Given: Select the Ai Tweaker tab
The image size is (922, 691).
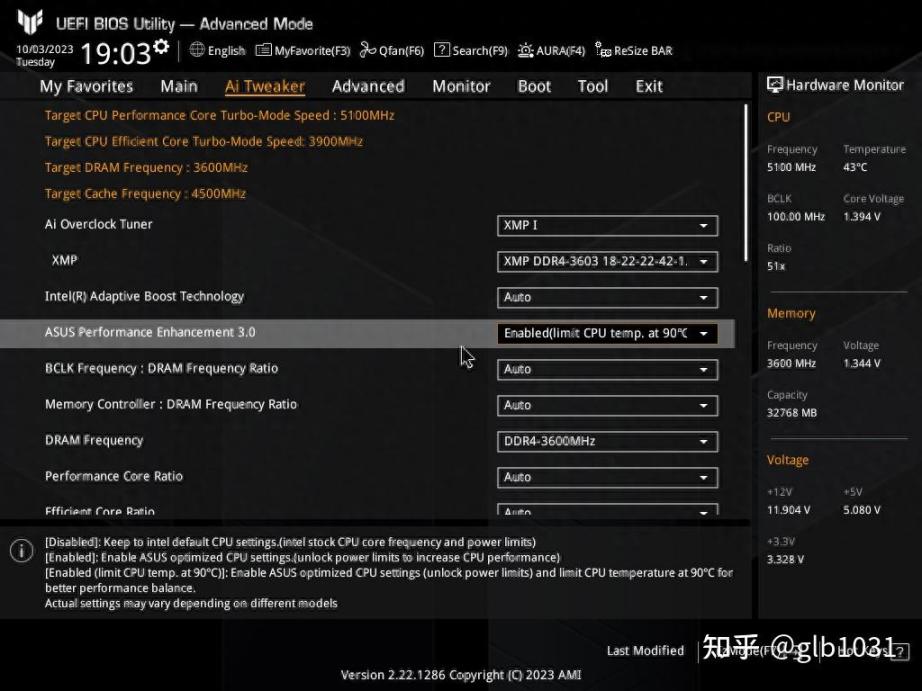Looking at the screenshot, I should 265,86.
